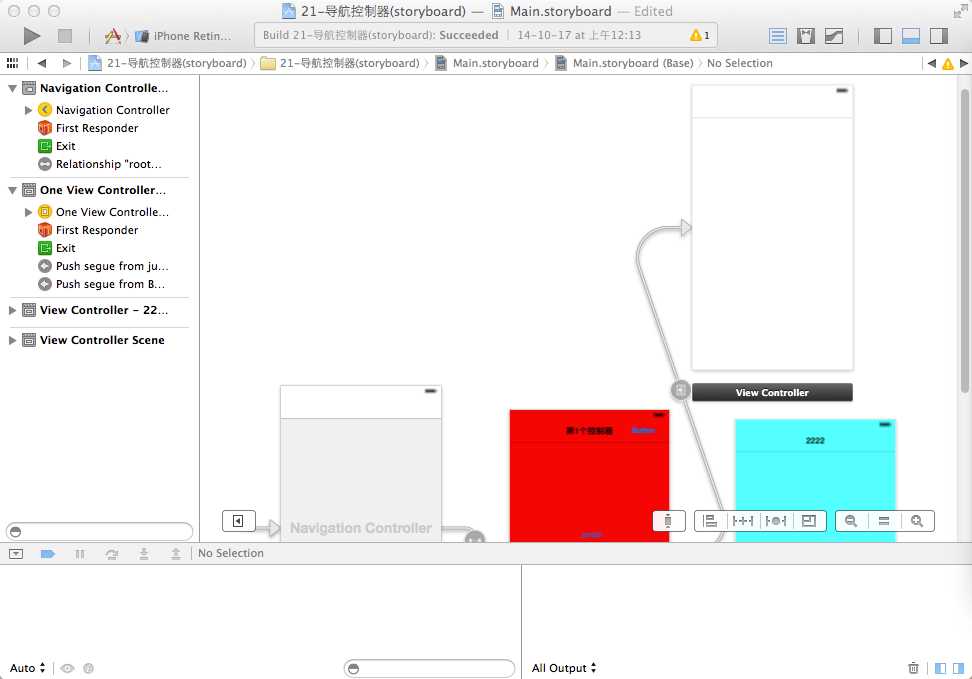Viewport: 972px width, 679px height.
Task: Click the outline filter search field
Action: coord(99,531)
